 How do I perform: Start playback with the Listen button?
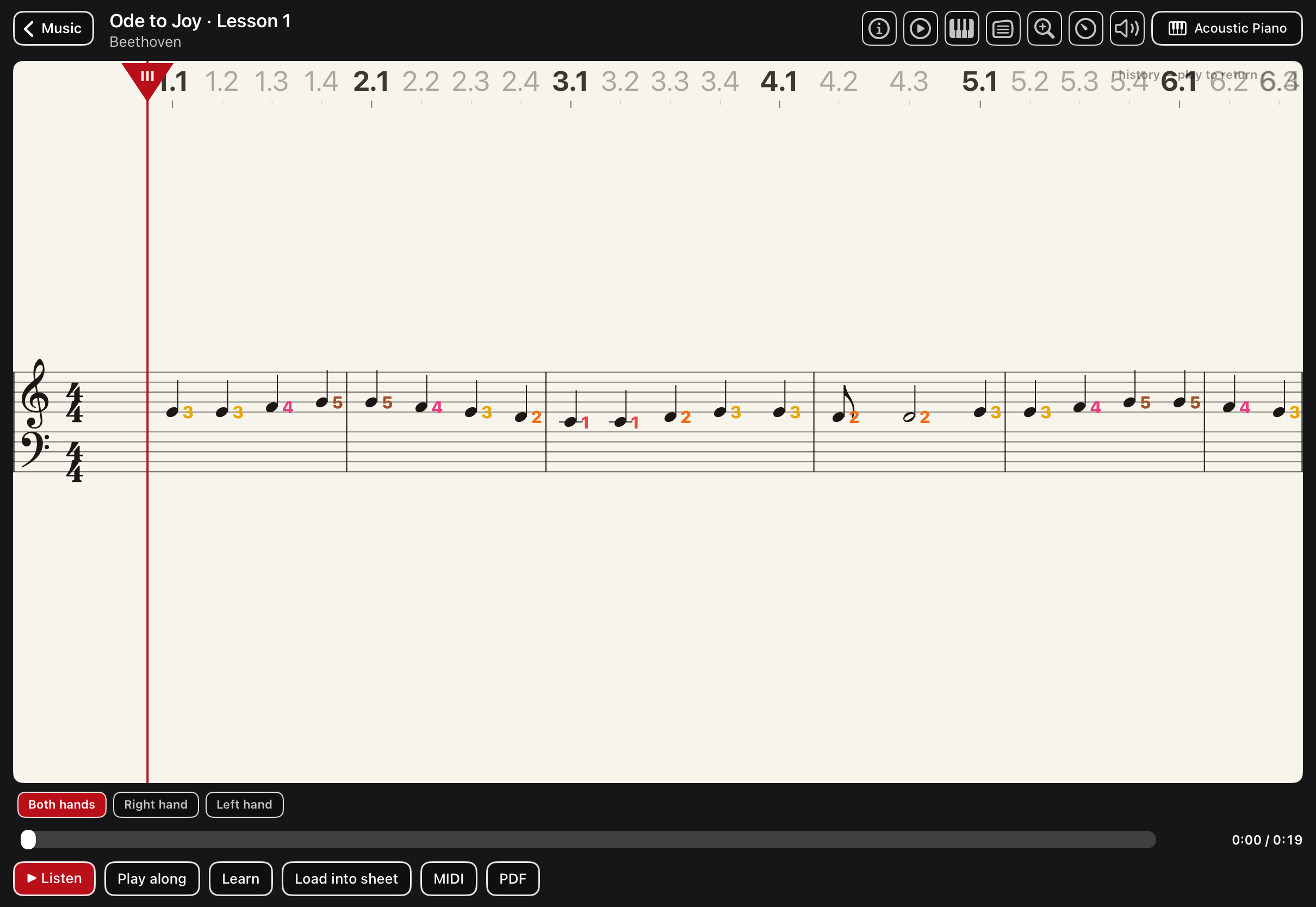click(x=54, y=879)
